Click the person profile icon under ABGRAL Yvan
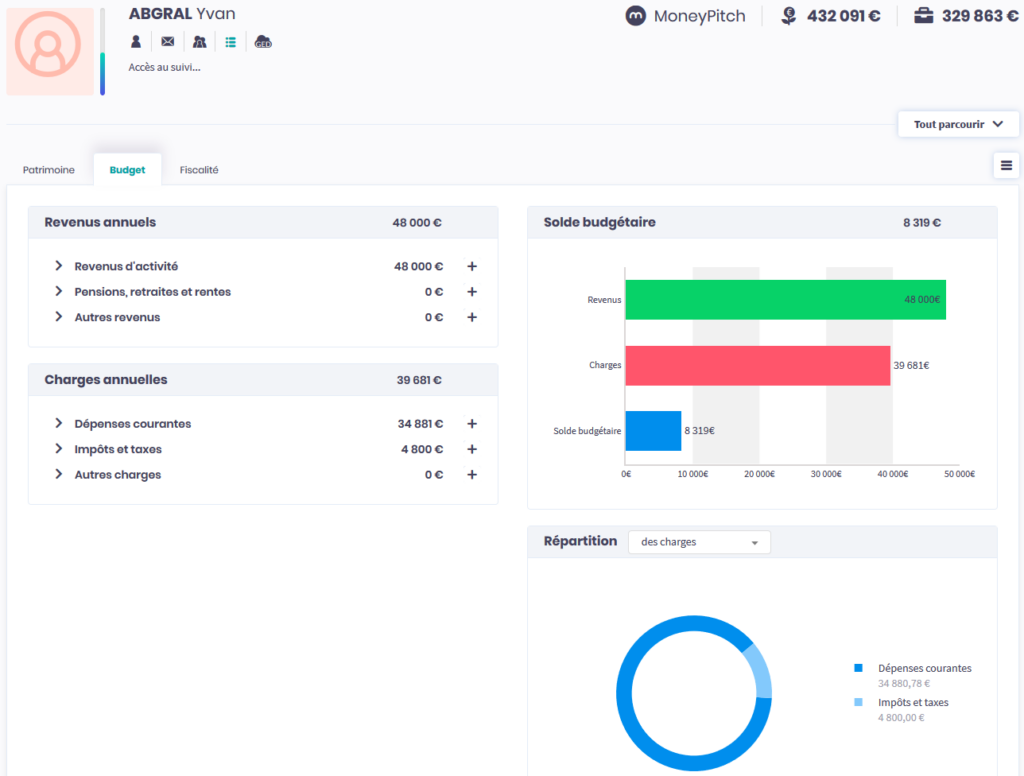This screenshot has width=1024, height=776. click(x=136, y=42)
